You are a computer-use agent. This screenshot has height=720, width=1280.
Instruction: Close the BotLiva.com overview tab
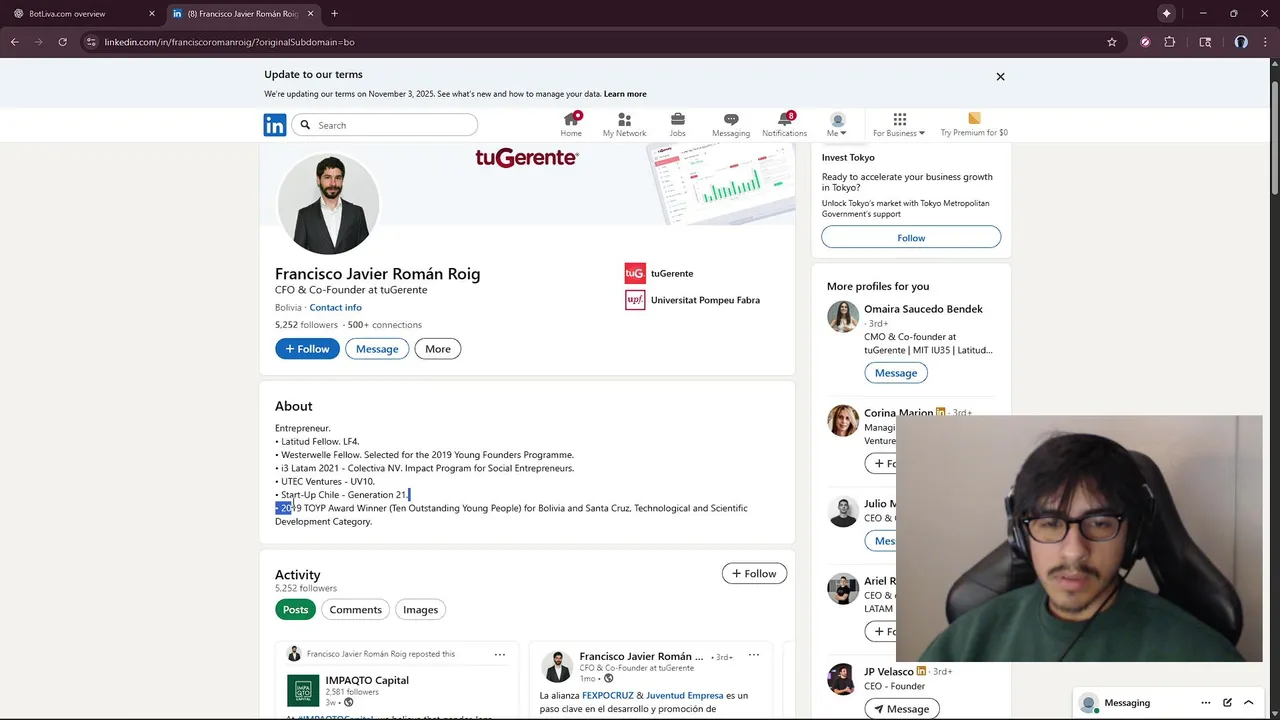pyautogui.click(x=152, y=14)
